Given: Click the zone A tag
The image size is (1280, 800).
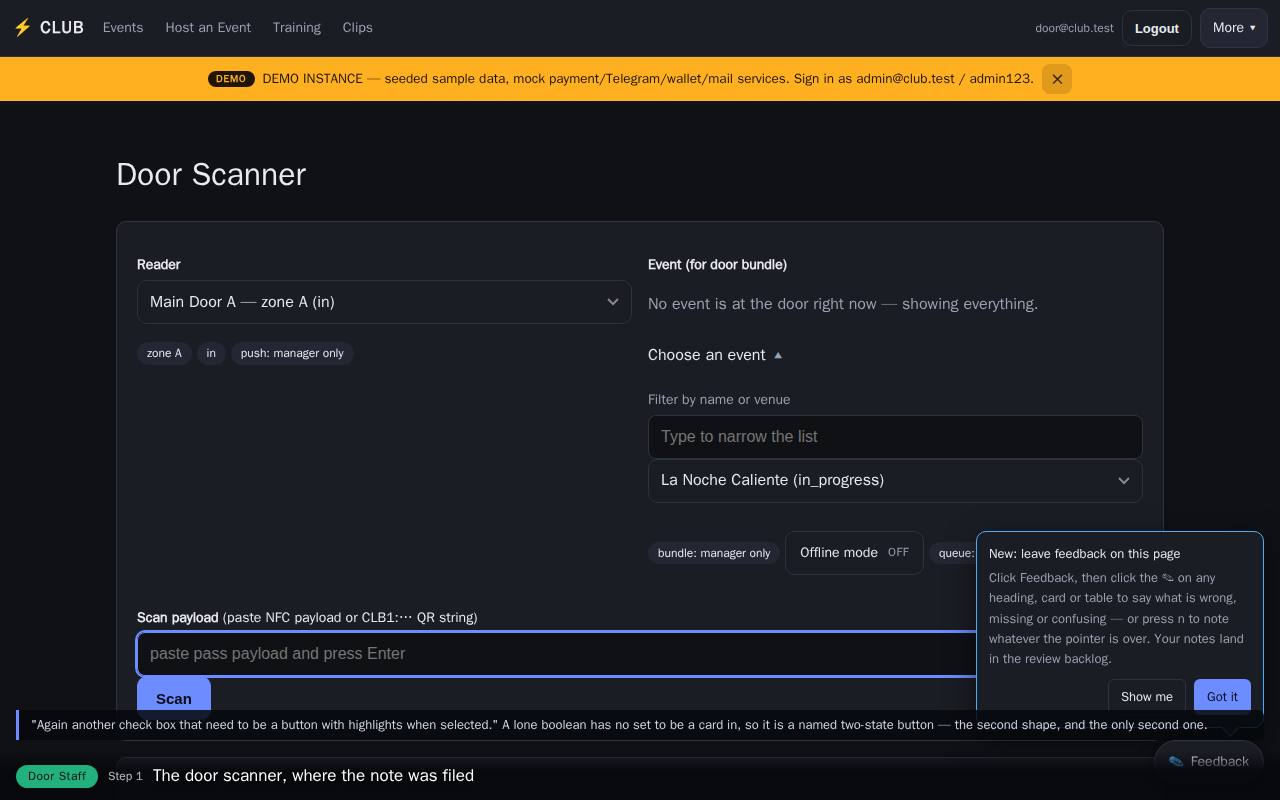Looking at the screenshot, I should pos(164,353).
